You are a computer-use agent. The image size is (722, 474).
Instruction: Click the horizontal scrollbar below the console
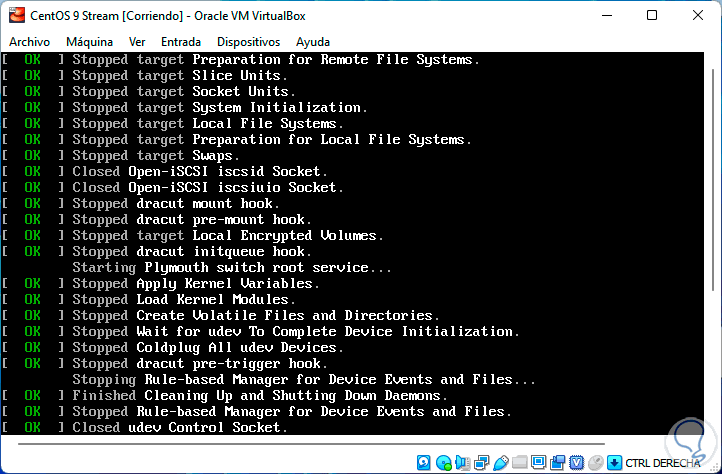[x=311, y=444]
